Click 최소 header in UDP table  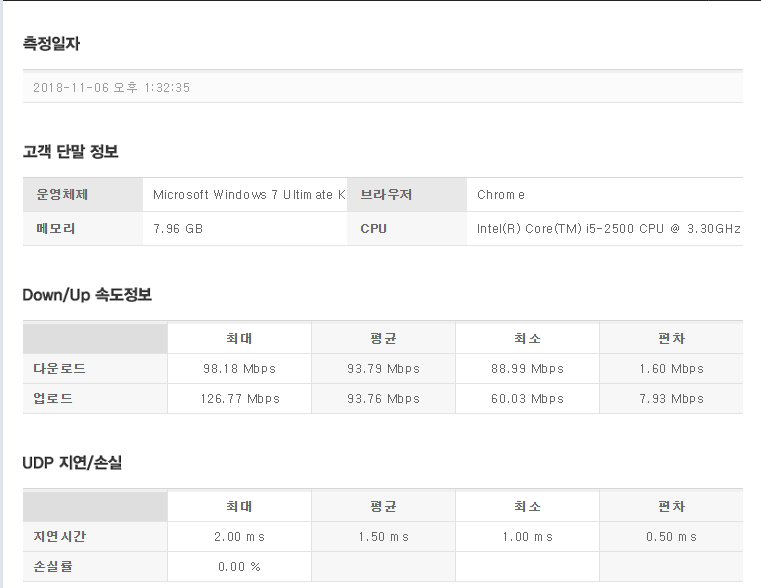[527, 506]
